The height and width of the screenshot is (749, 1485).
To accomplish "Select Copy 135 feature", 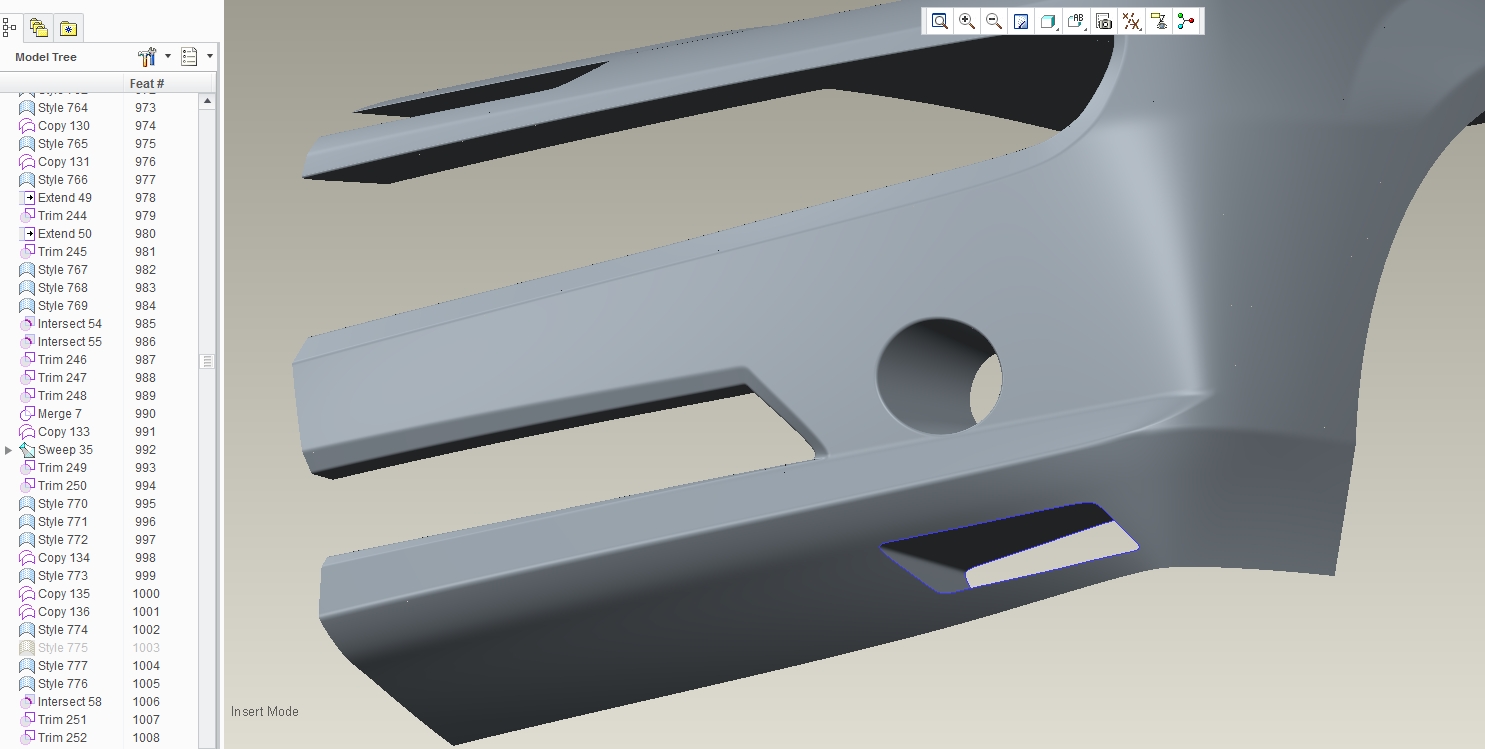I will pyautogui.click(x=63, y=594).
